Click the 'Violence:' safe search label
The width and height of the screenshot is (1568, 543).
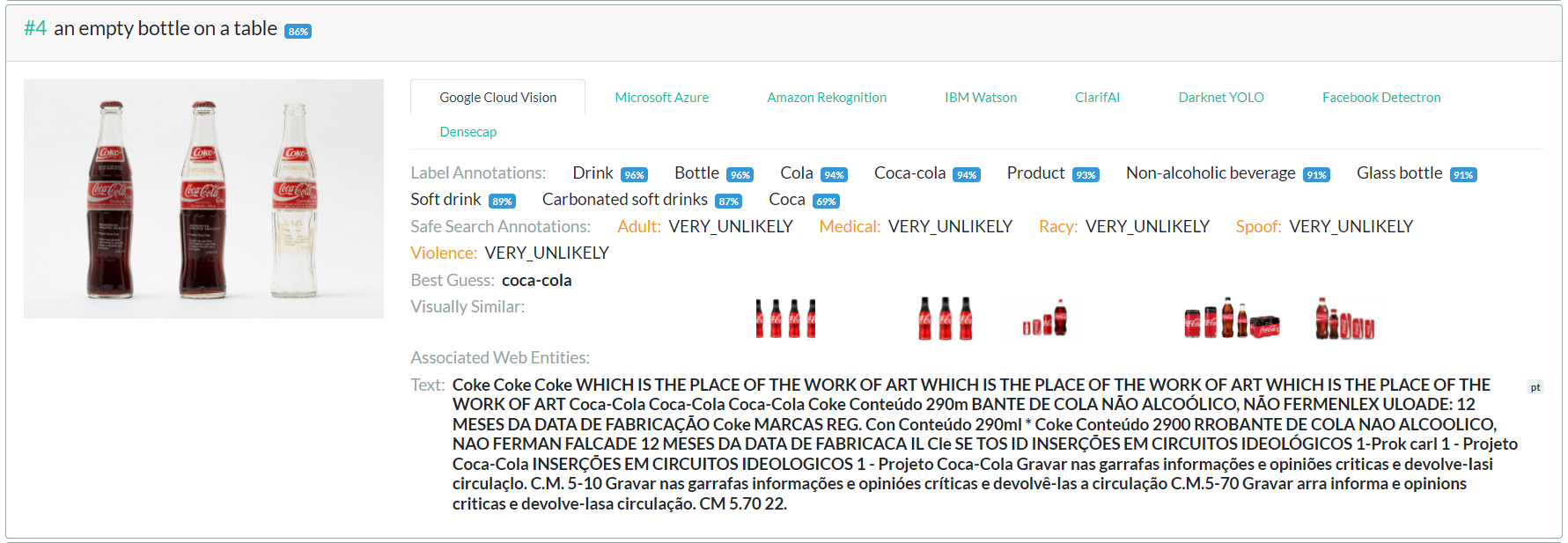coord(444,253)
